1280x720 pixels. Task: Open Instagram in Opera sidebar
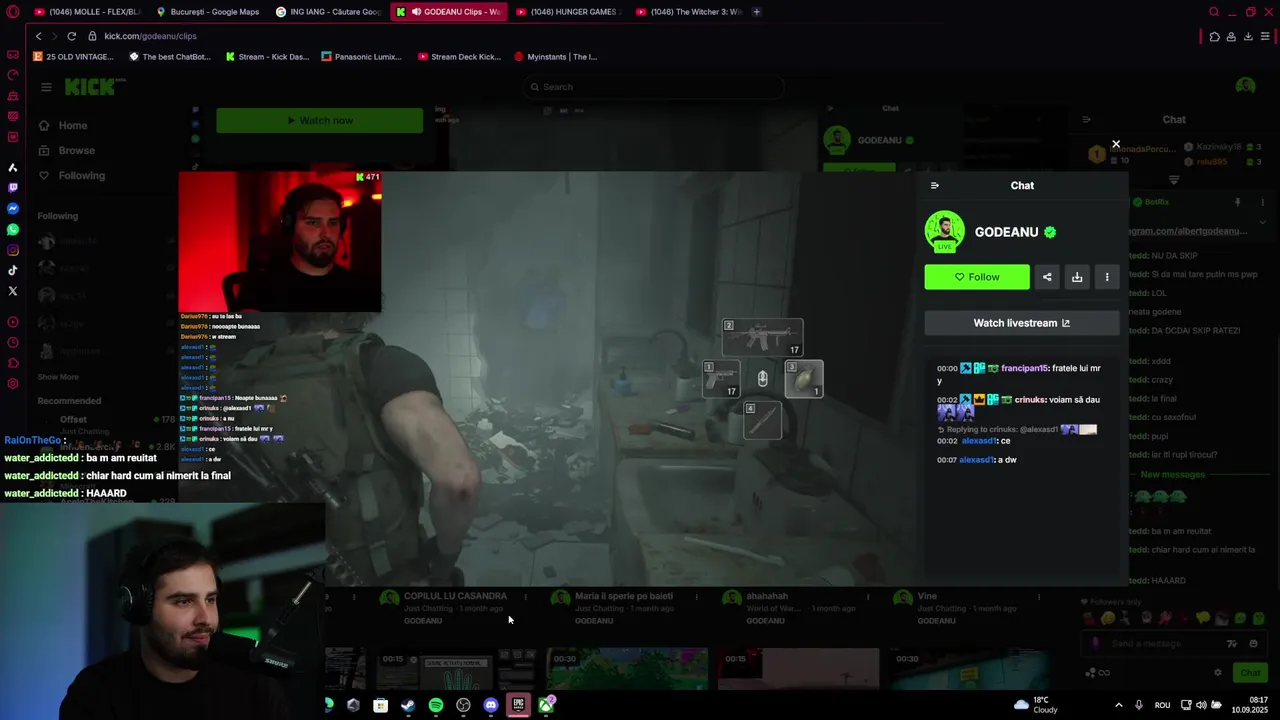tap(13, 250)
